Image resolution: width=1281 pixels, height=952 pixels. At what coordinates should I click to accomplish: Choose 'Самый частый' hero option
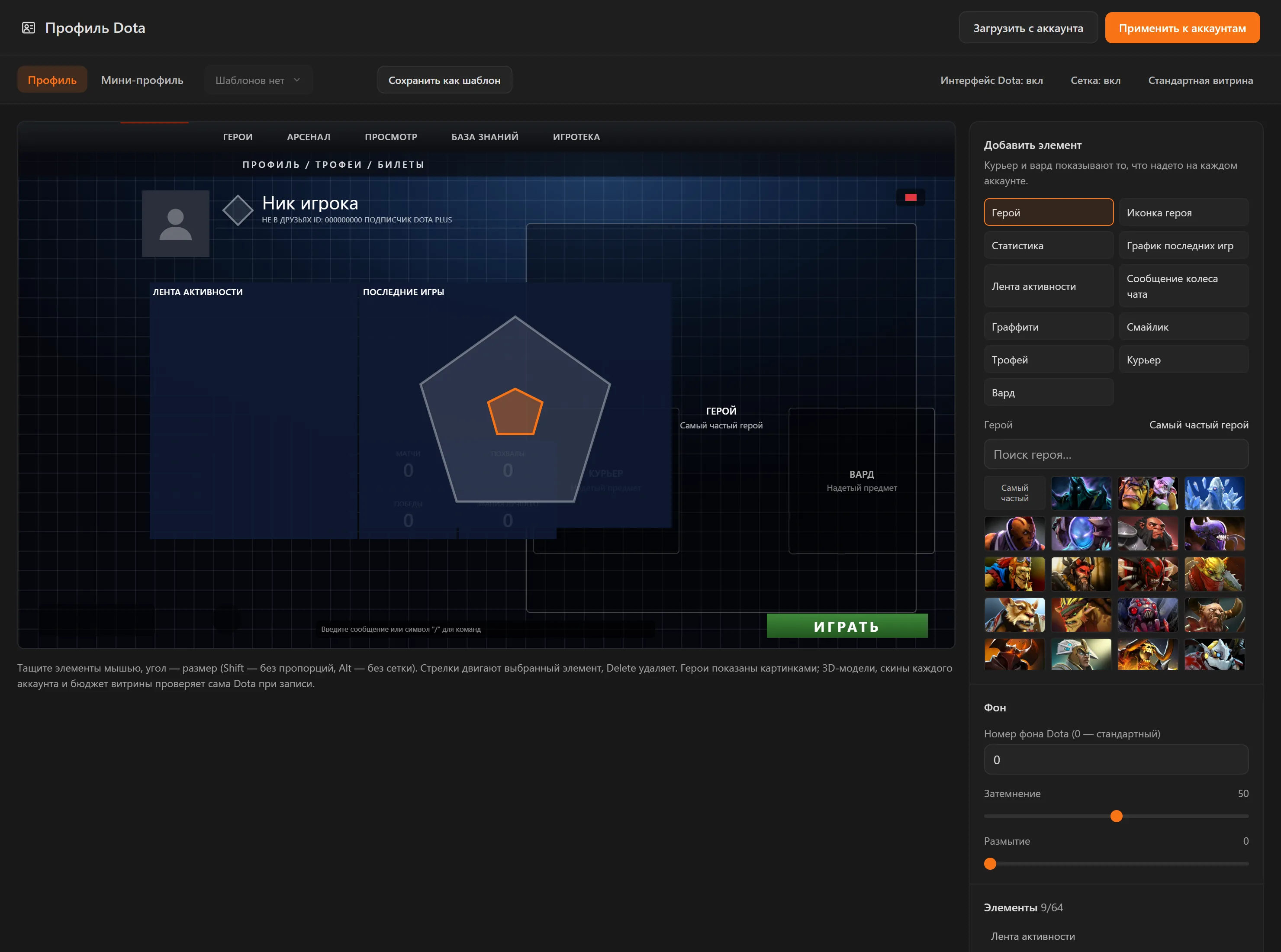tap(1014, 493)
